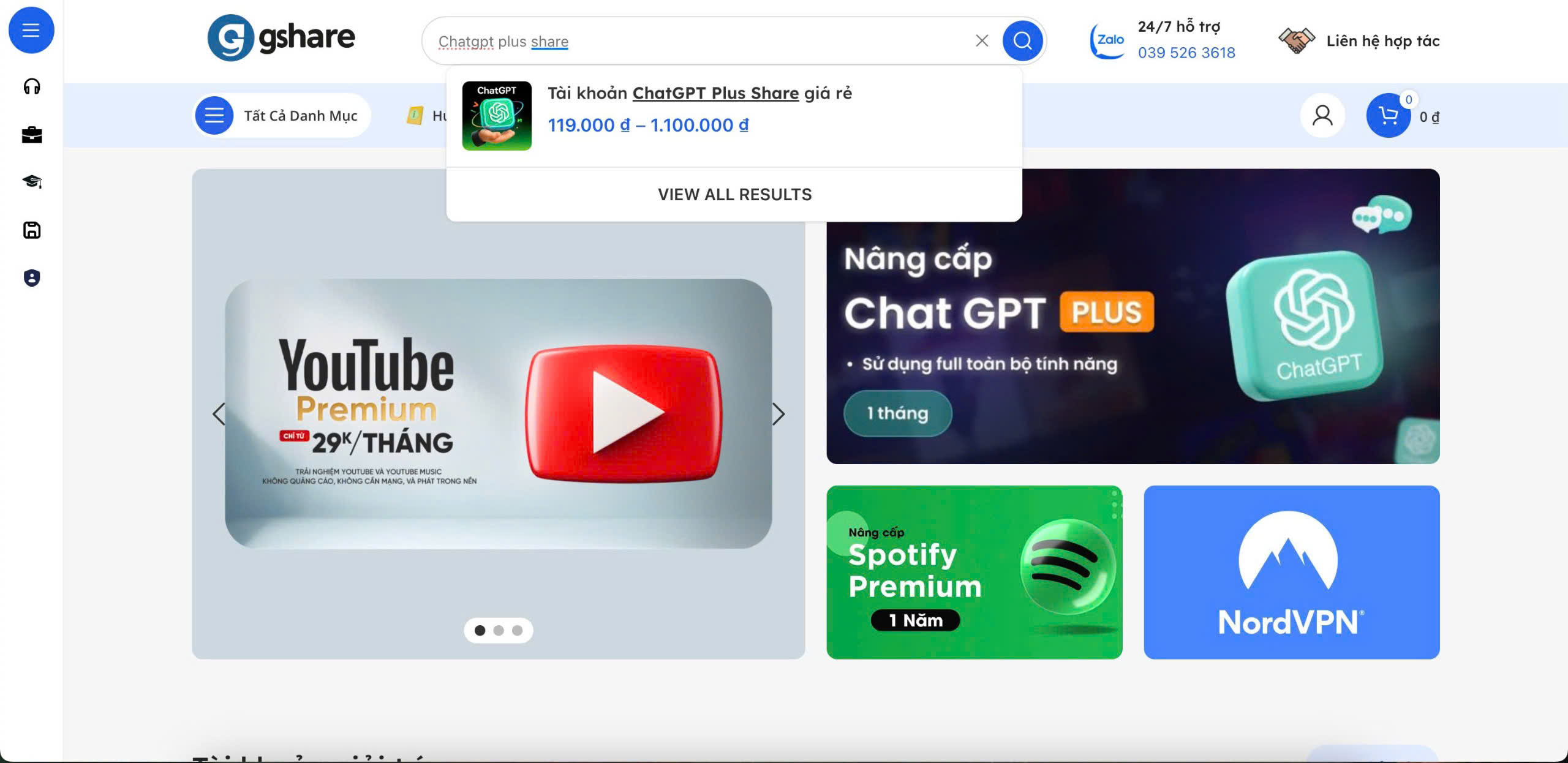This screenshot has width=1568, height=763.
Task: Select the graduation cap sidebar icon
Action: [x=32, y=182]
